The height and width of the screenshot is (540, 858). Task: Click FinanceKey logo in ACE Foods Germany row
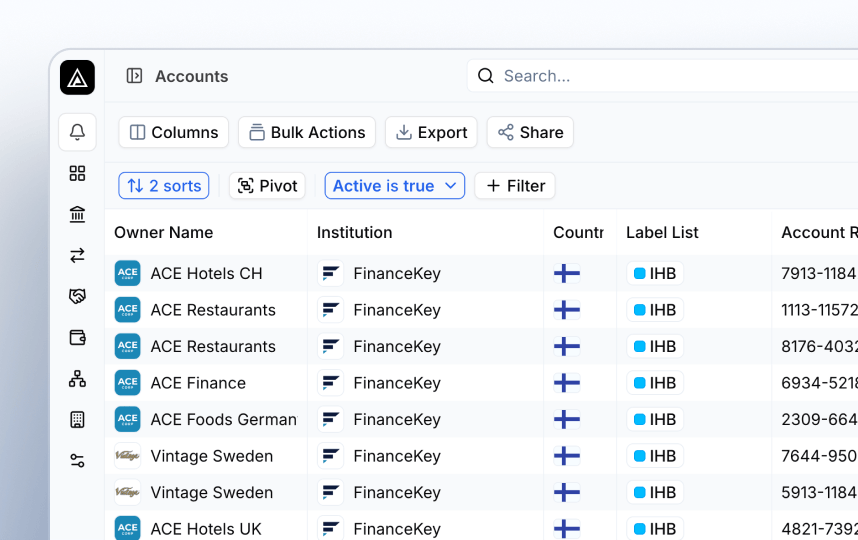click(331, 419)
